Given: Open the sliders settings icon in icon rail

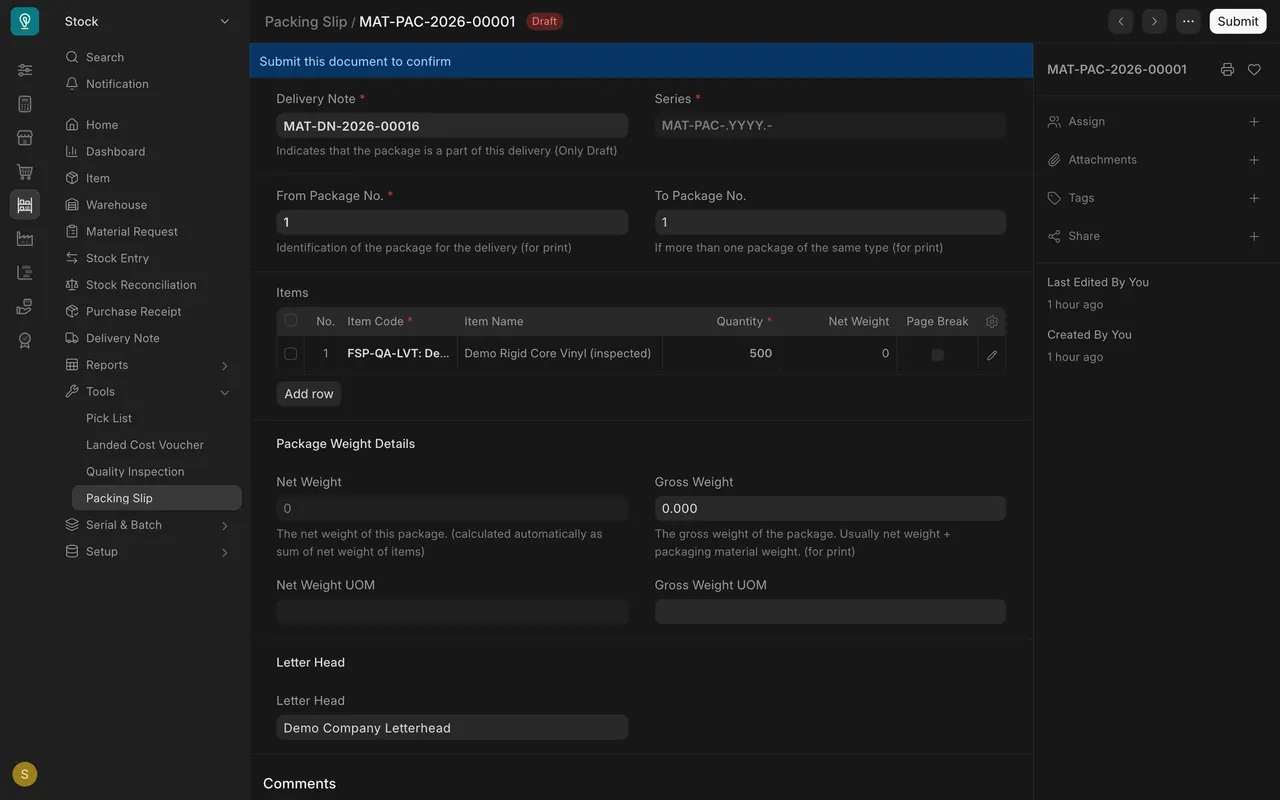Looking at the screenshot, I should pyautogui.click(x=25, y=70).
